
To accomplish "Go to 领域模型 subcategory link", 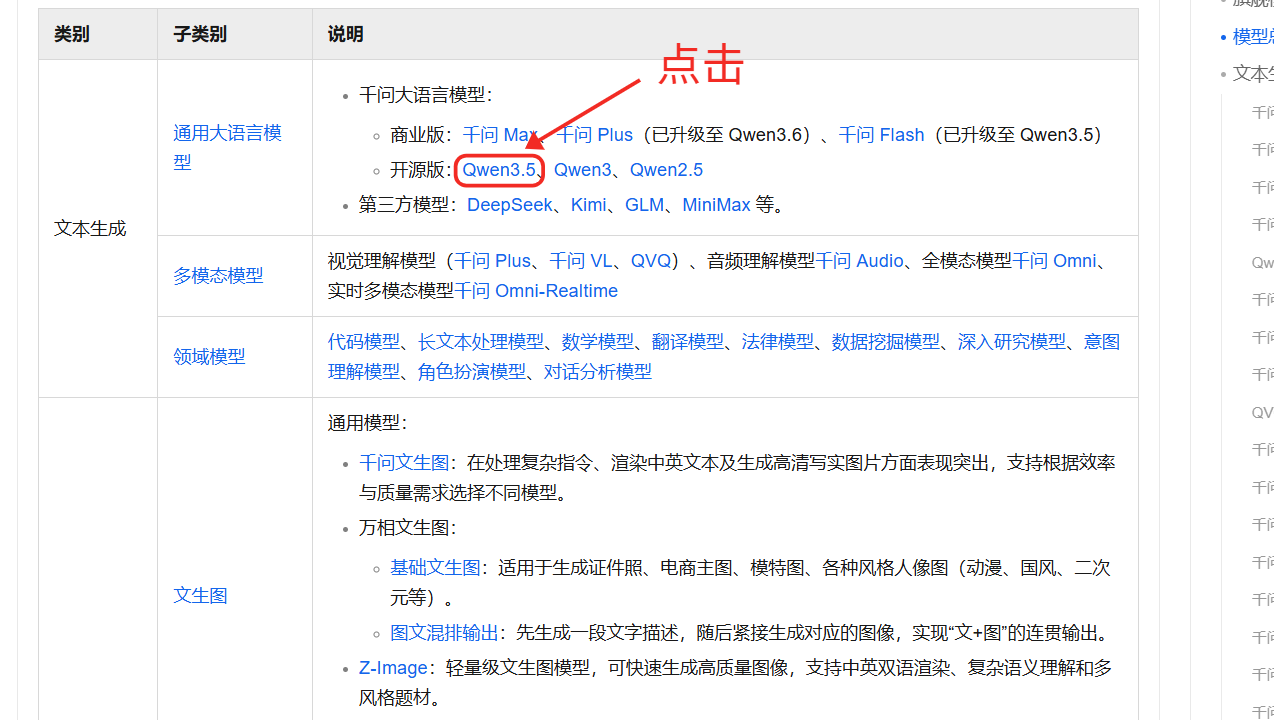I will pyautogui.click(x=209, y=357).
